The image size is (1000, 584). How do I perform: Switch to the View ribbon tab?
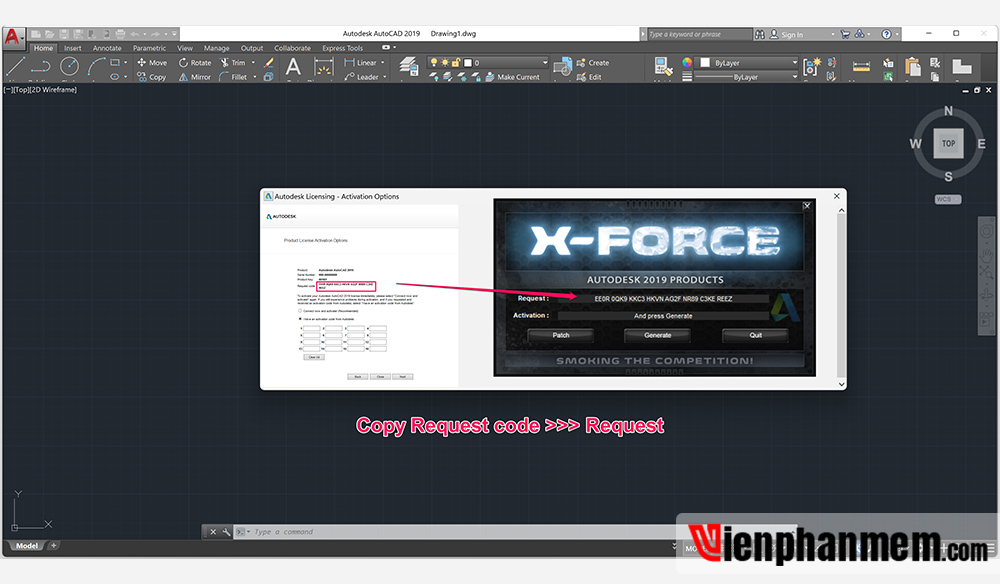(185, 48)
